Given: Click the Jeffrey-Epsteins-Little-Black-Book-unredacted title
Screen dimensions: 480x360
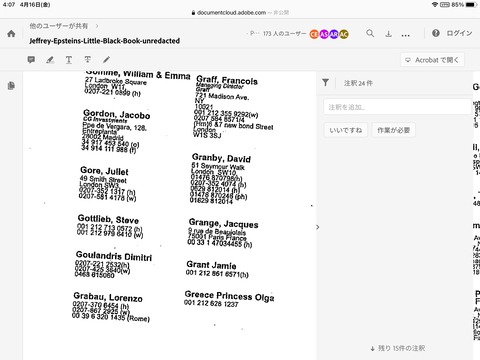Looking at the screenshot, I should [105, 41].
